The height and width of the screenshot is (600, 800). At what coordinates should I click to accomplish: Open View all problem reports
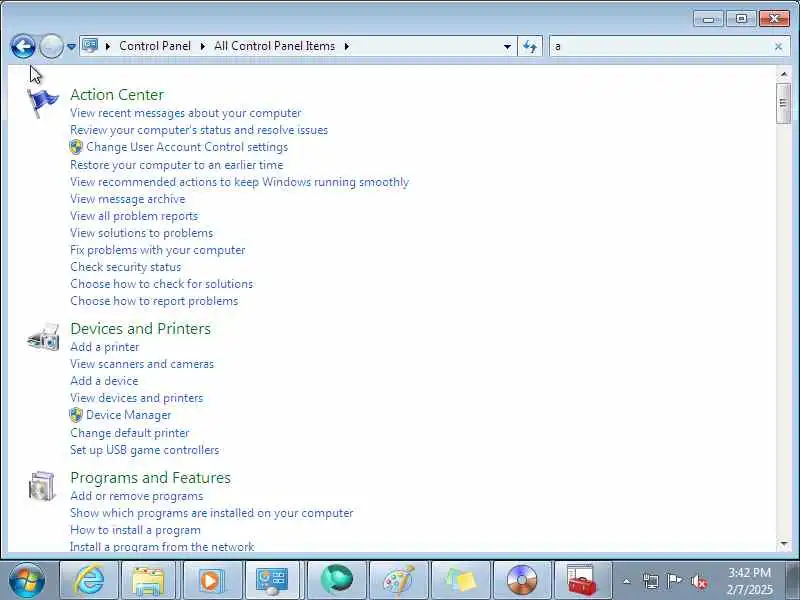pos(134,216)
